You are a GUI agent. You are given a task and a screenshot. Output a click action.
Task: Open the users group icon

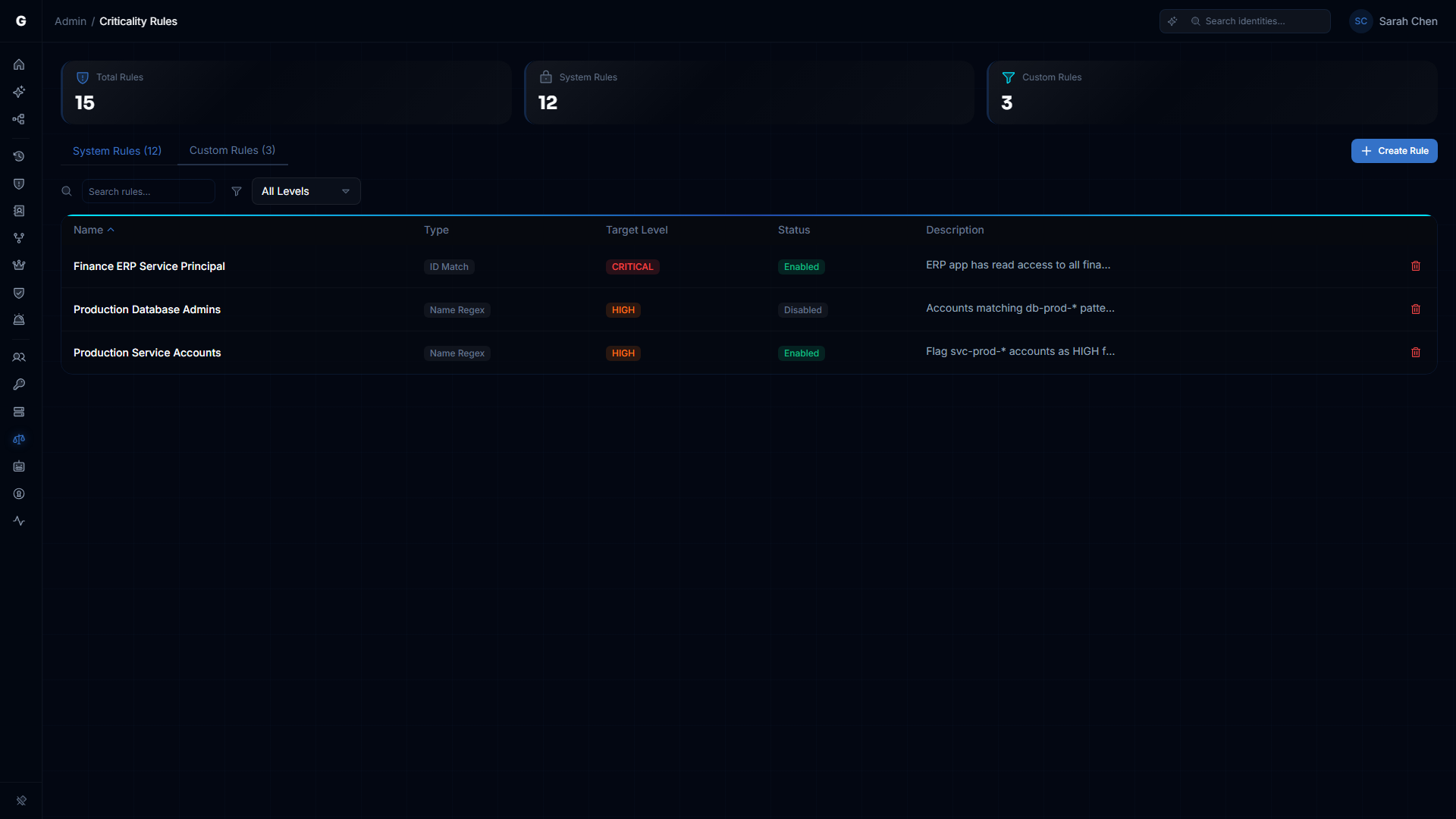coord(19,357)
